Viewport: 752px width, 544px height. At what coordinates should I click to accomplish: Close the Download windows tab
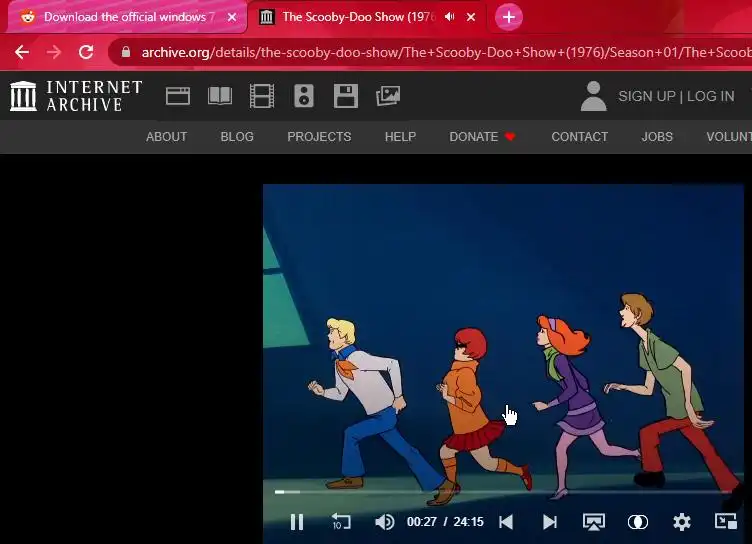point(232,17)
